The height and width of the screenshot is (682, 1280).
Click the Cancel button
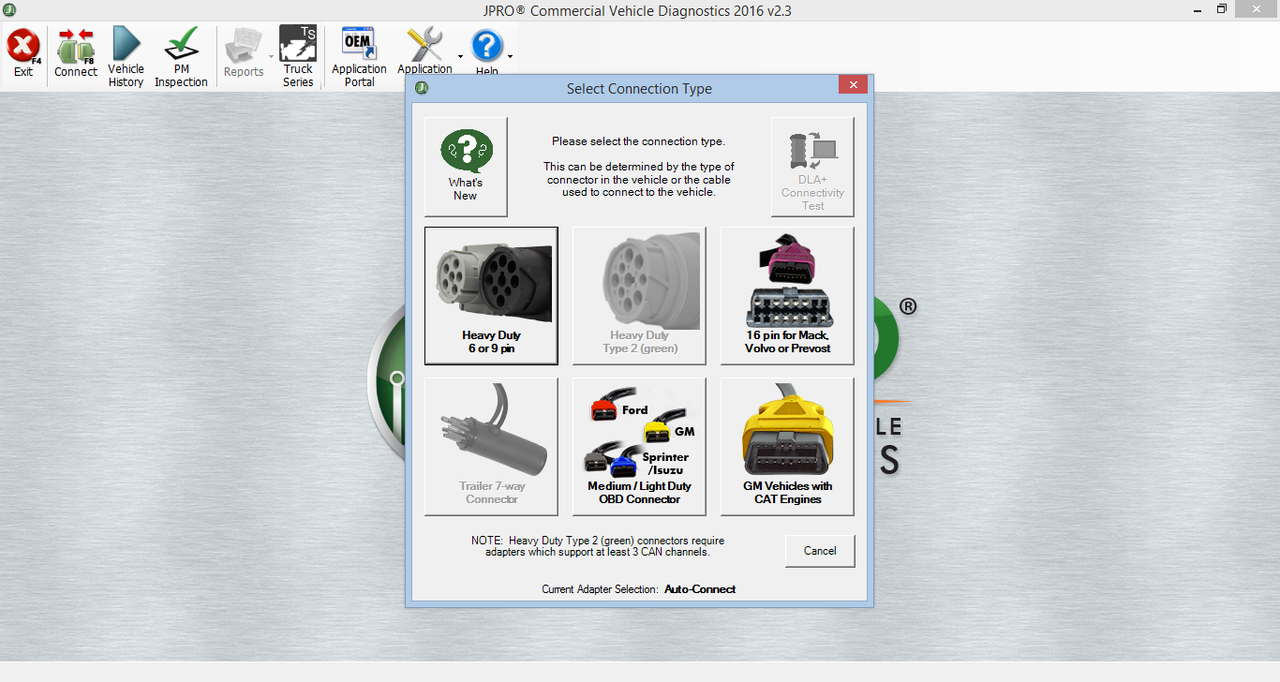(x=820, y=551)
